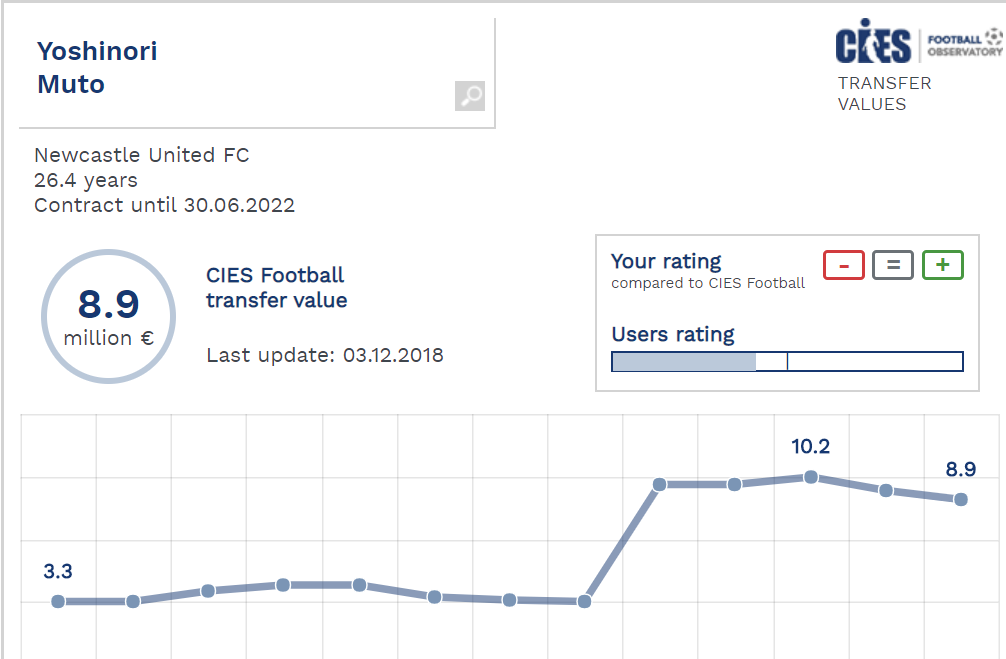Click the first chart point labeled 3.3
This screenshot has width=1006, height=659.
pyautogui.click(x=58, y=601)
